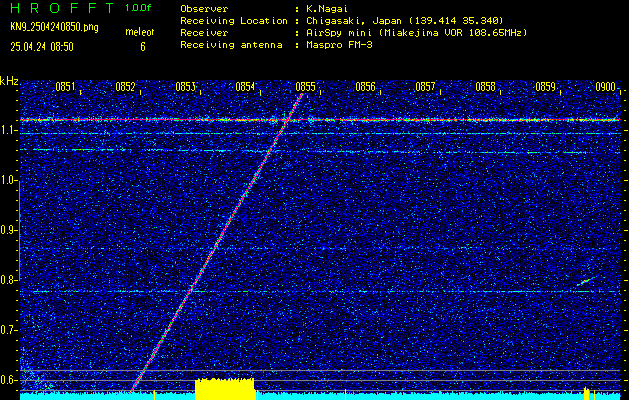The height and width of the screenshot is (400, 629).
Task: Click the Receiving antenna label
Action: [x=231, y=45]
